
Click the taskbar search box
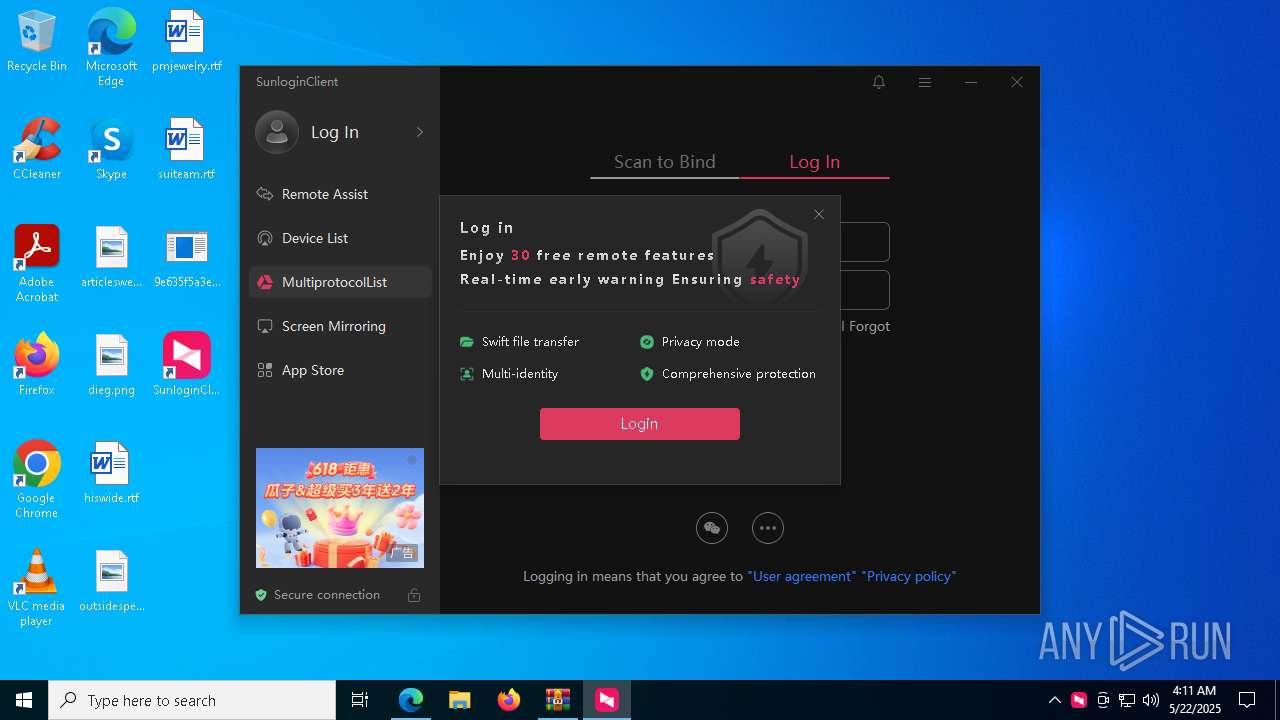click(192, 700)
